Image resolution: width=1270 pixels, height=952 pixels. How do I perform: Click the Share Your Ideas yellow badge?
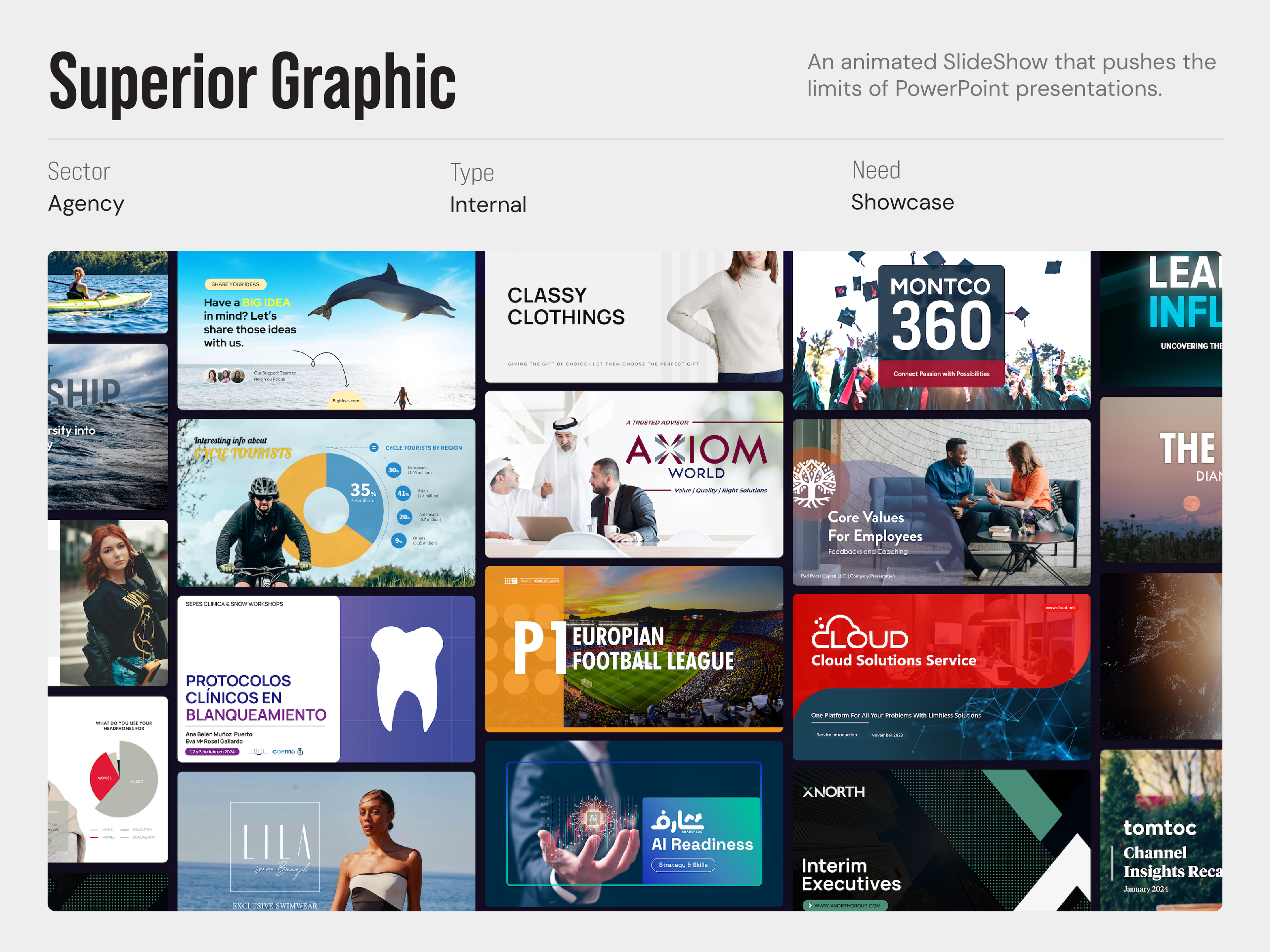(x=235, y=284)
